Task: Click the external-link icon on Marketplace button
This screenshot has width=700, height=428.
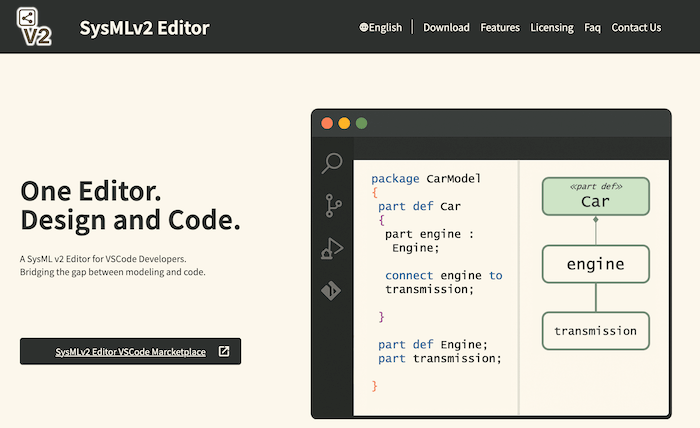Action: click(224, 351)
